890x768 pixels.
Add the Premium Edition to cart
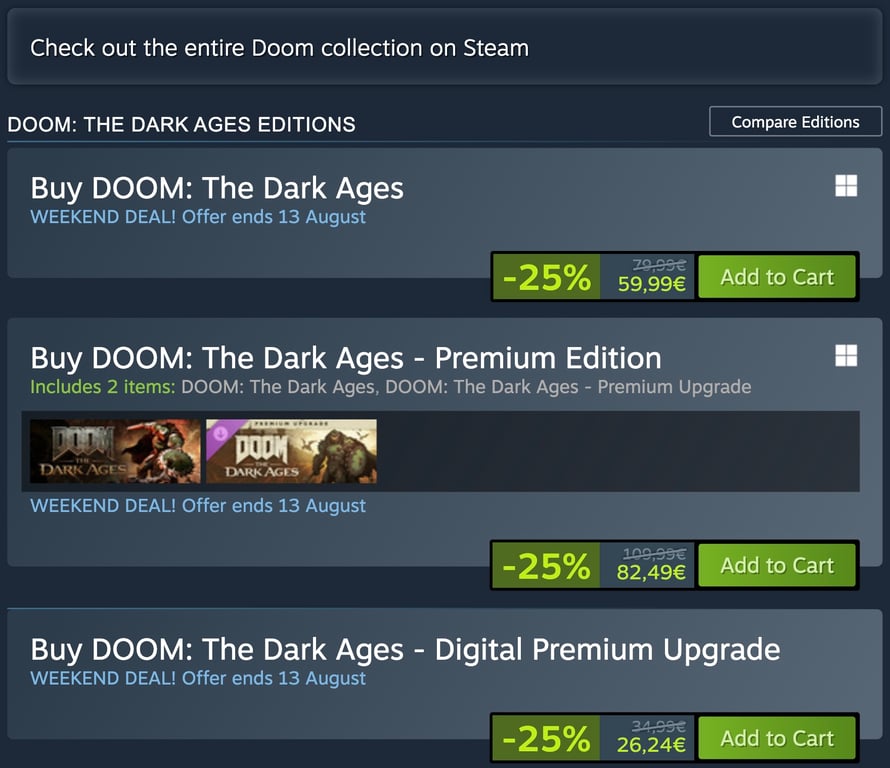click(777, 566)
